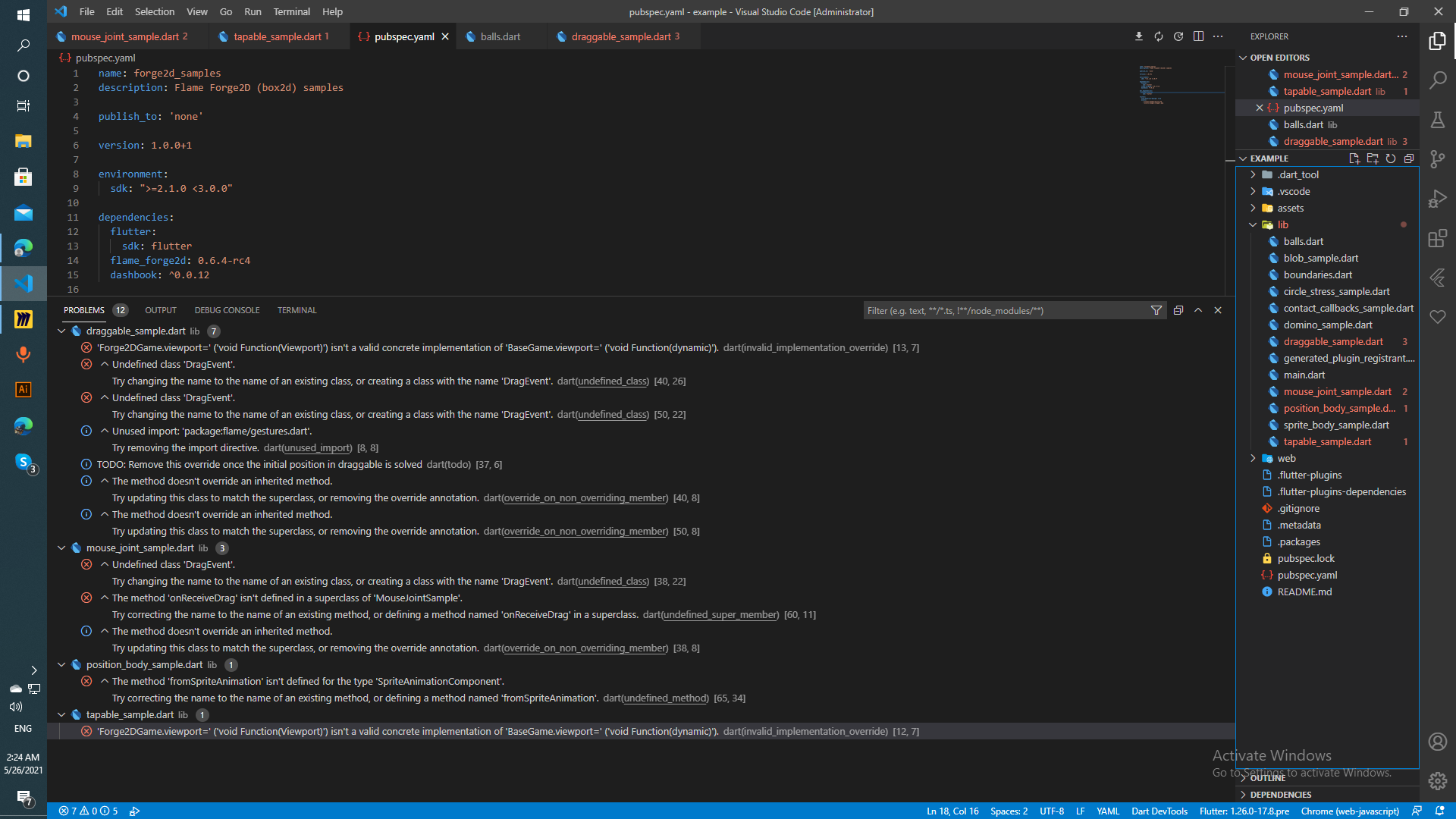
Task: Expand the Dependencies section
Action: click(x=1280, y=795)
